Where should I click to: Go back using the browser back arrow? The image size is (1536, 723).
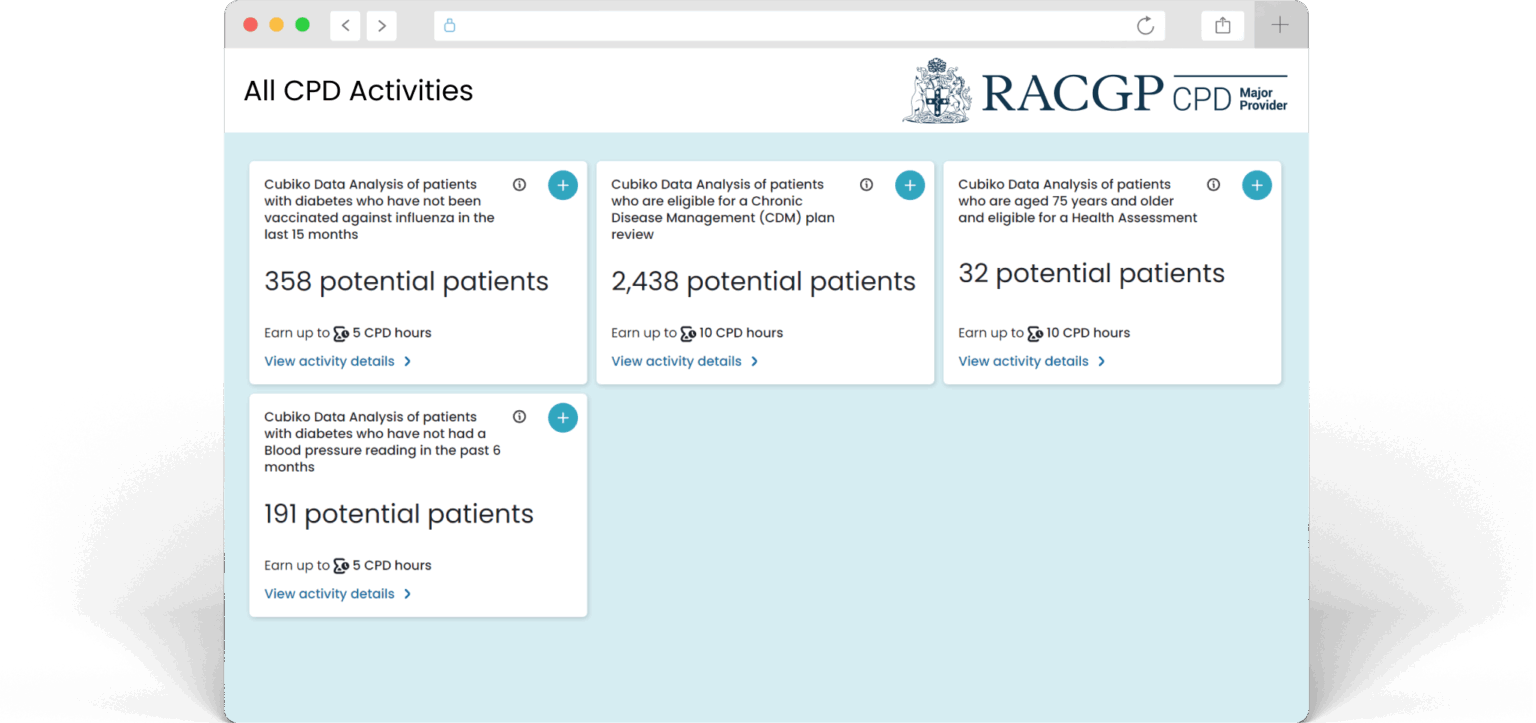[x=345, y=26]
